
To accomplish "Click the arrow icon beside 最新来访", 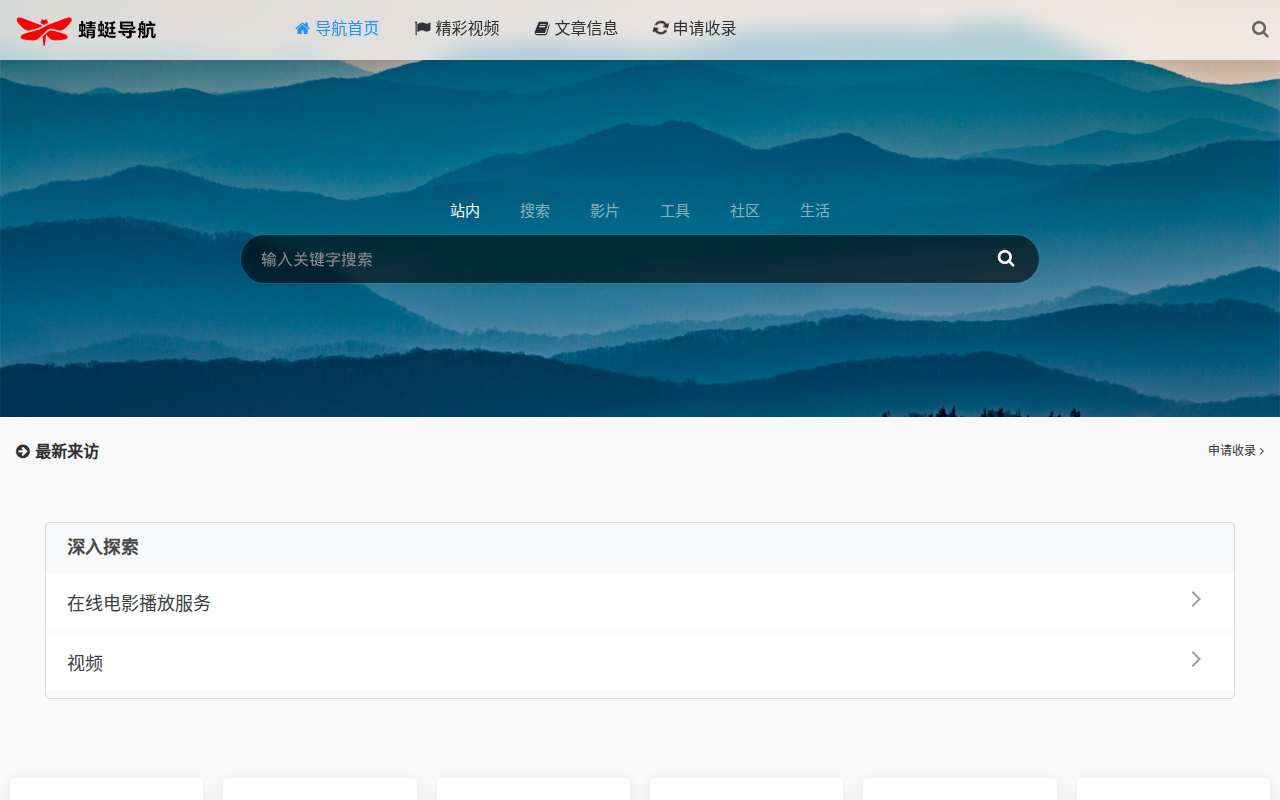I will (x=23, y=452).
